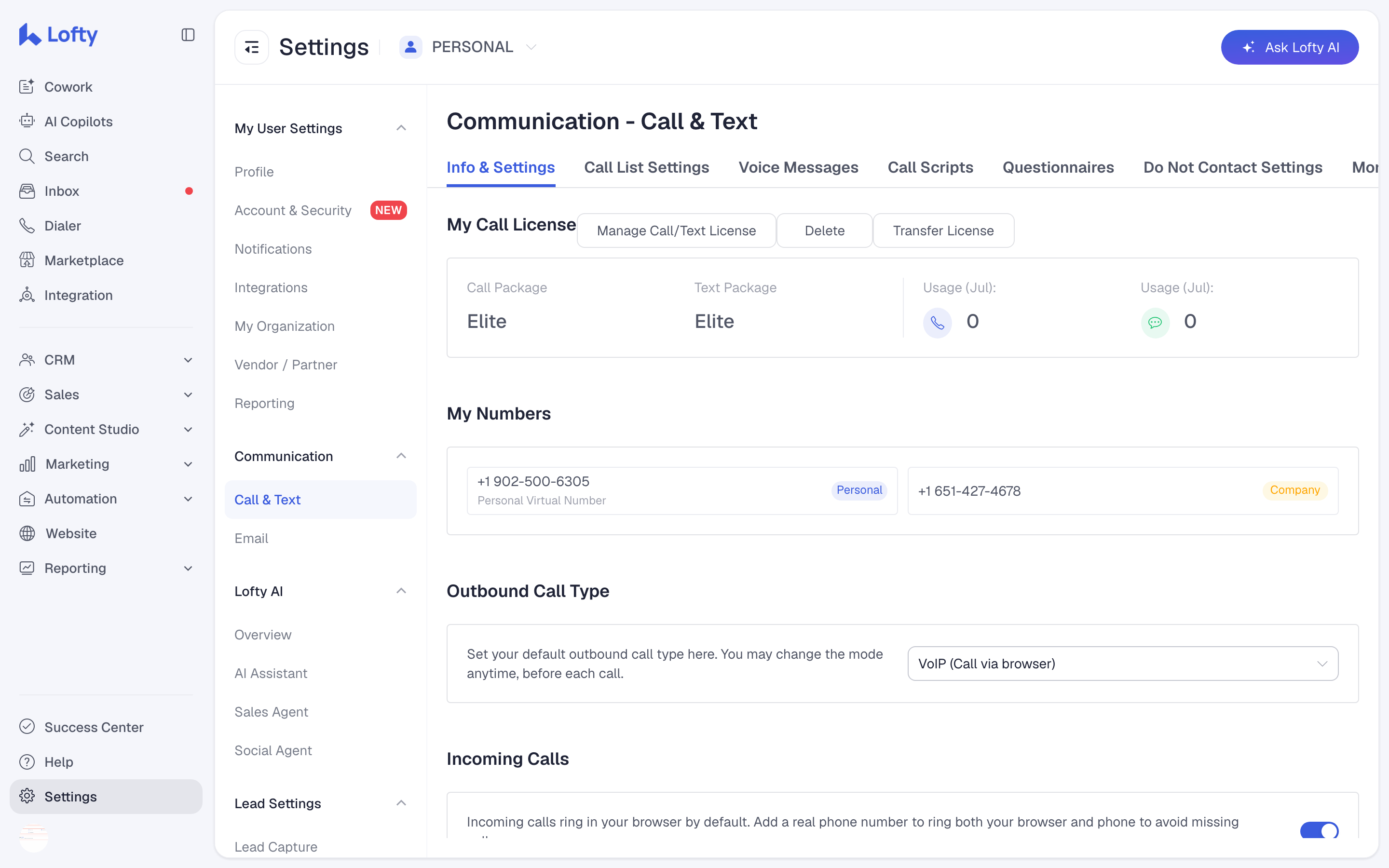This screenshot has width=1389, height=868.
Task: Click the Marketing bar chart icon
Action: point(27,464)
